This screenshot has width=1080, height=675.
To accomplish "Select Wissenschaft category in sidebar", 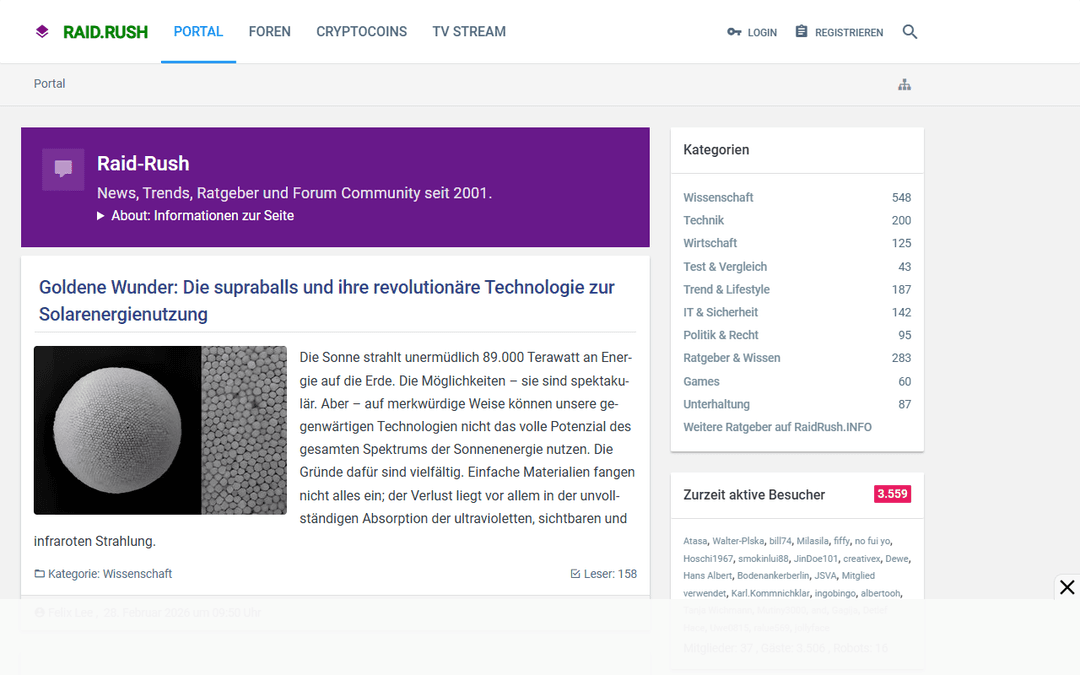I will point(718,198).
